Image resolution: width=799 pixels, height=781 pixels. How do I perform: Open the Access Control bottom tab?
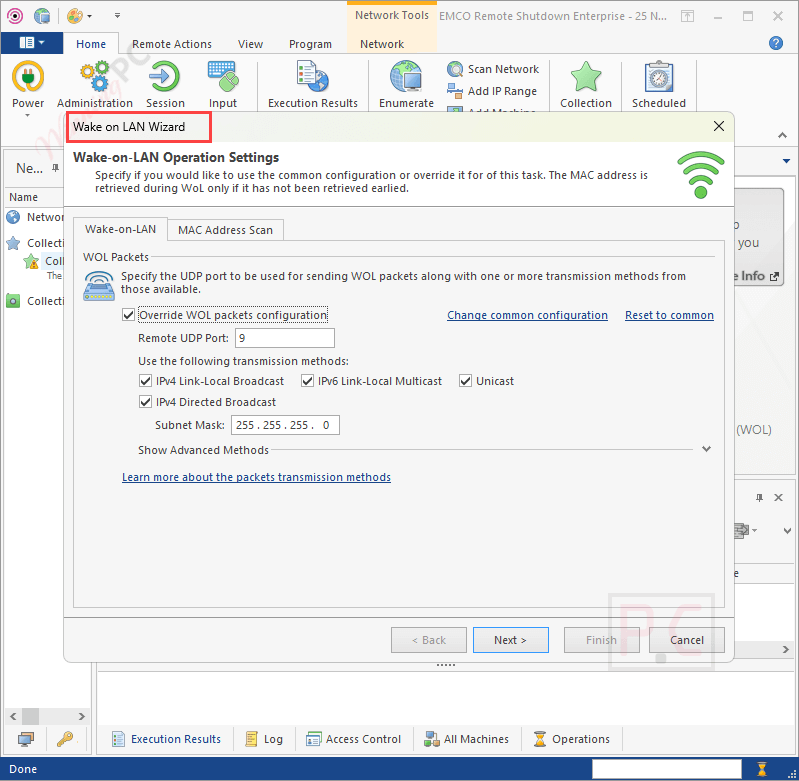[x=354, y=739]
